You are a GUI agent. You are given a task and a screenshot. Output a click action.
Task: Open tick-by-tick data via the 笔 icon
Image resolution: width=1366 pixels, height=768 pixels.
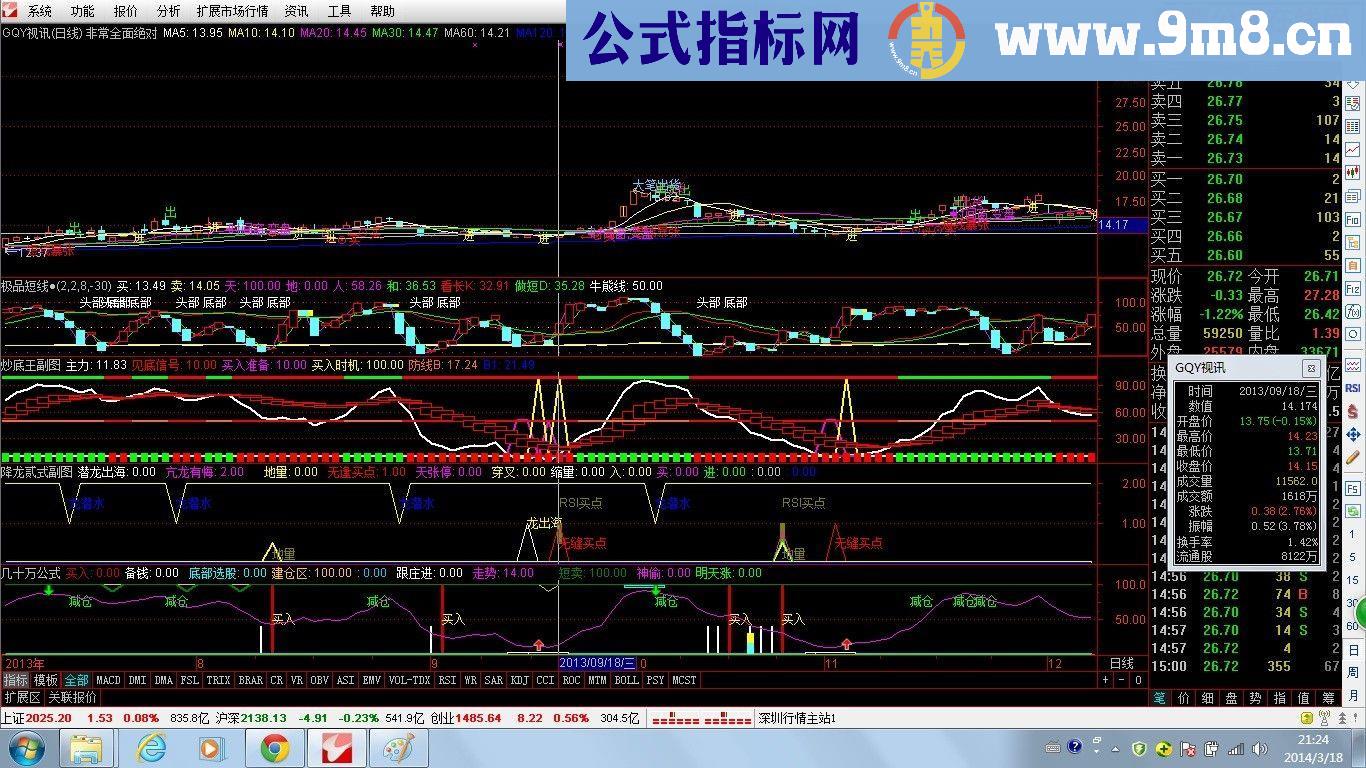[x=1157, y=698]
